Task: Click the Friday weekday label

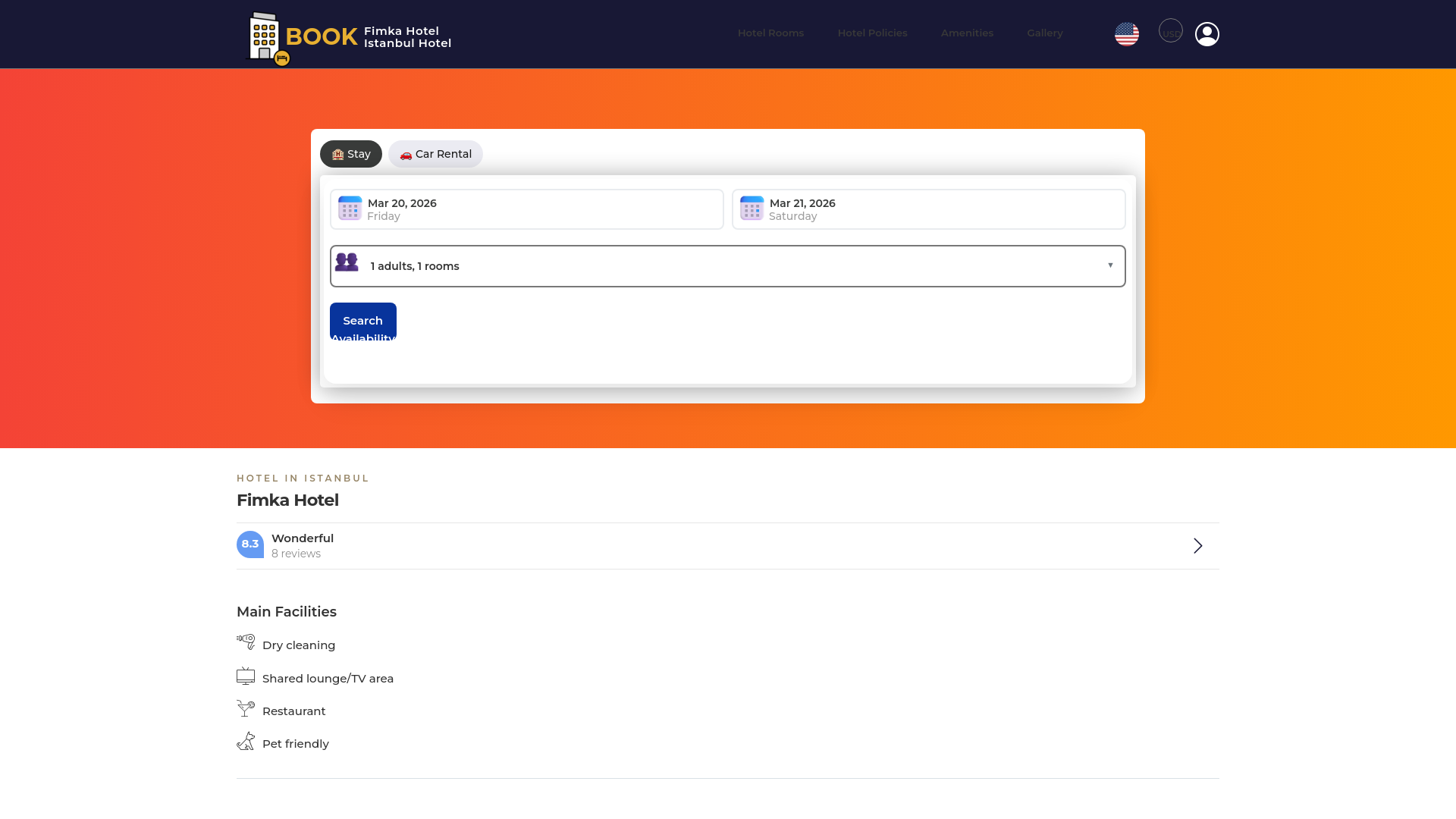Action: (384, 217)
